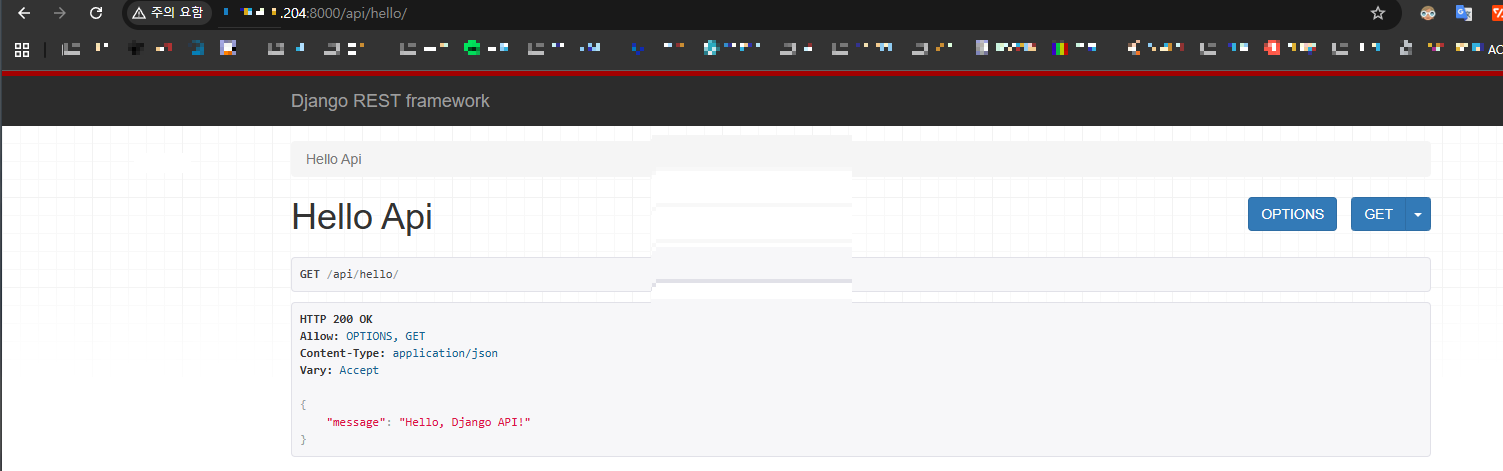Go back to the previous page

pos(25,13)
